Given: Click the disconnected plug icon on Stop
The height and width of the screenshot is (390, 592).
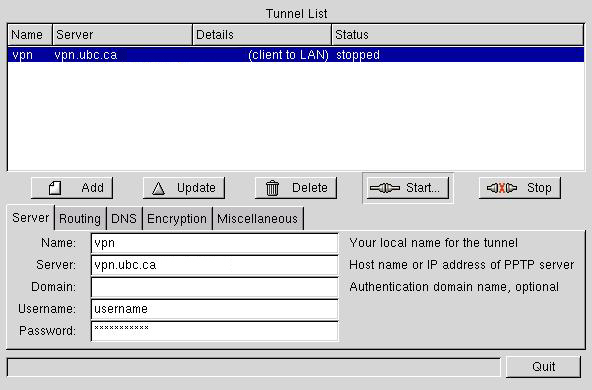Looking at the screenshot, I should click(502, 188).
